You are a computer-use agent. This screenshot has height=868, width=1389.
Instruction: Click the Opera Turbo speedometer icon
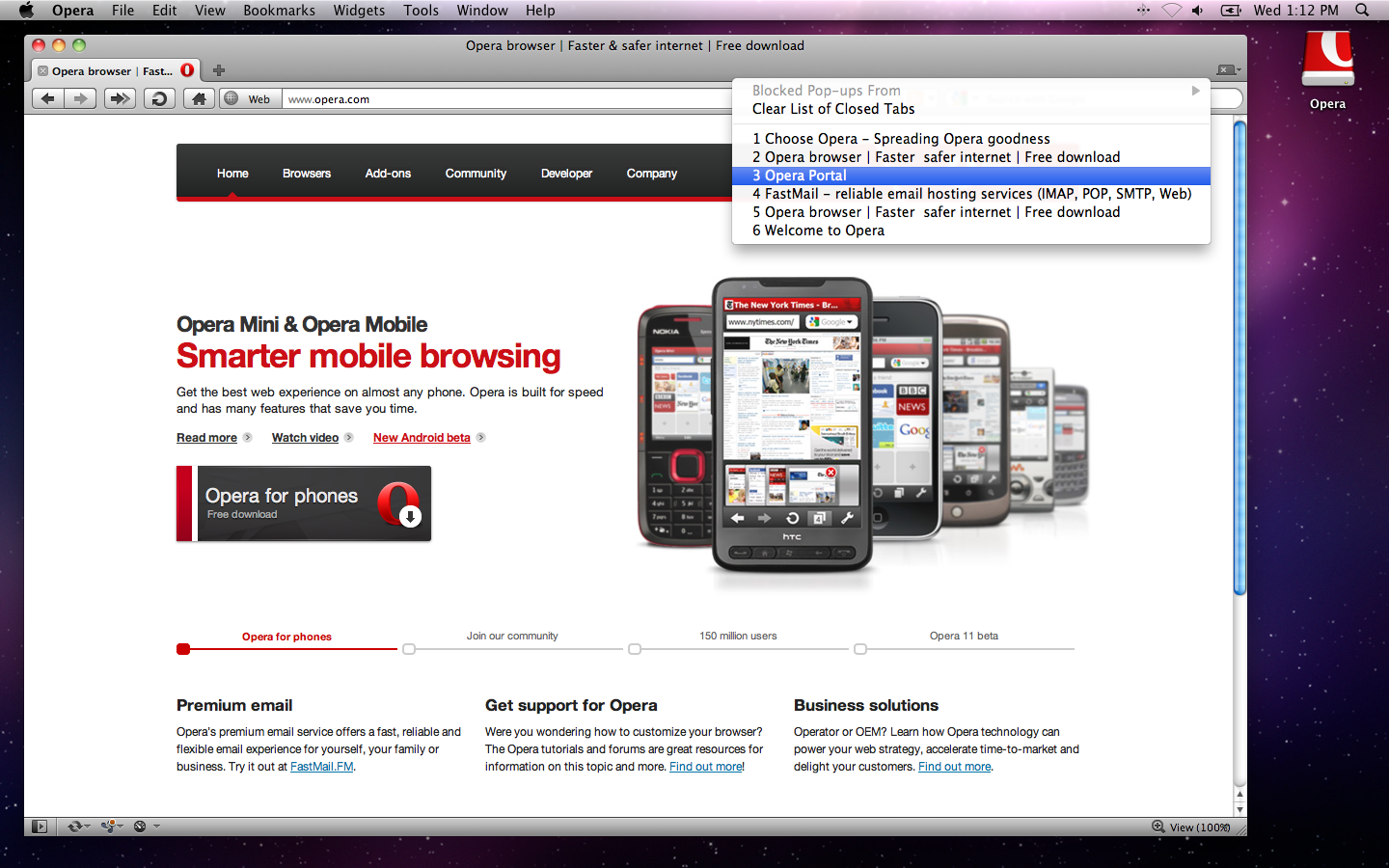(140, 827)
